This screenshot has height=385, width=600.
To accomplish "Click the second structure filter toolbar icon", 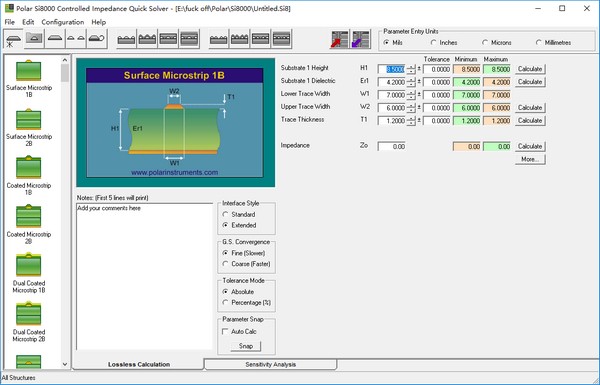I will pos(34,39).
